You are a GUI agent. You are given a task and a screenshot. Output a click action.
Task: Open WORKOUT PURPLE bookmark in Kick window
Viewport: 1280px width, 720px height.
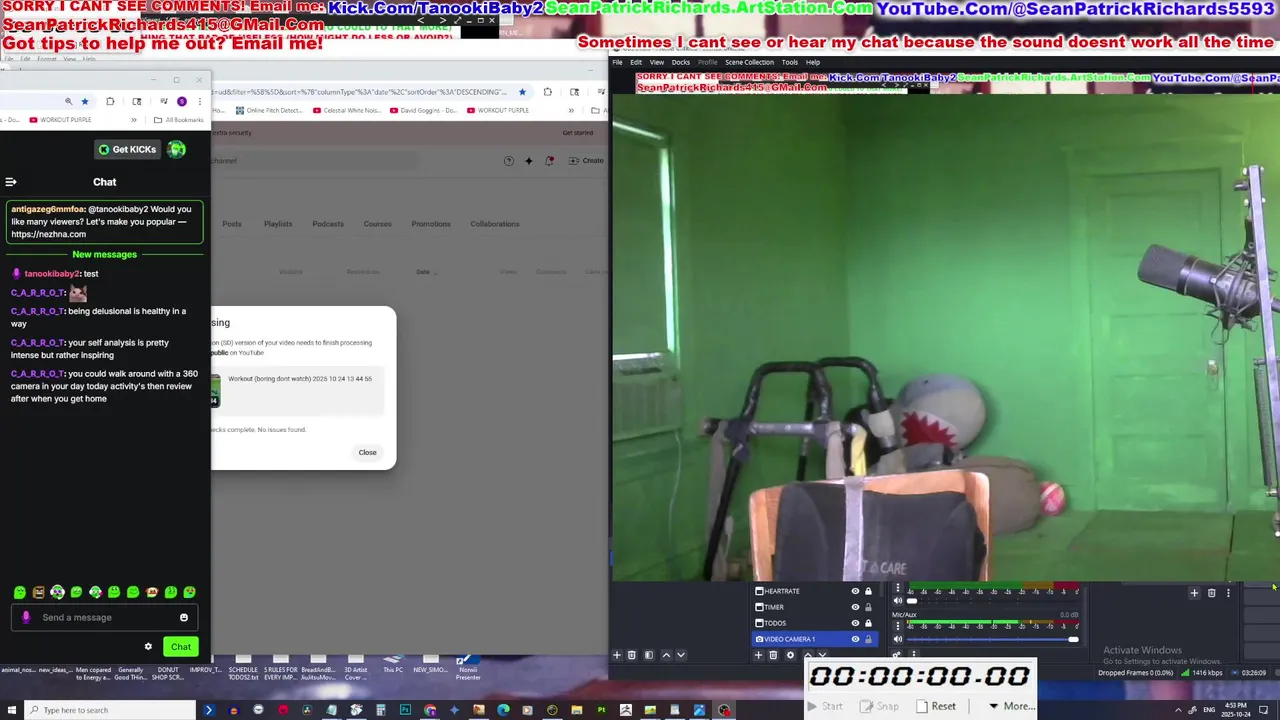tap(60, 120)
